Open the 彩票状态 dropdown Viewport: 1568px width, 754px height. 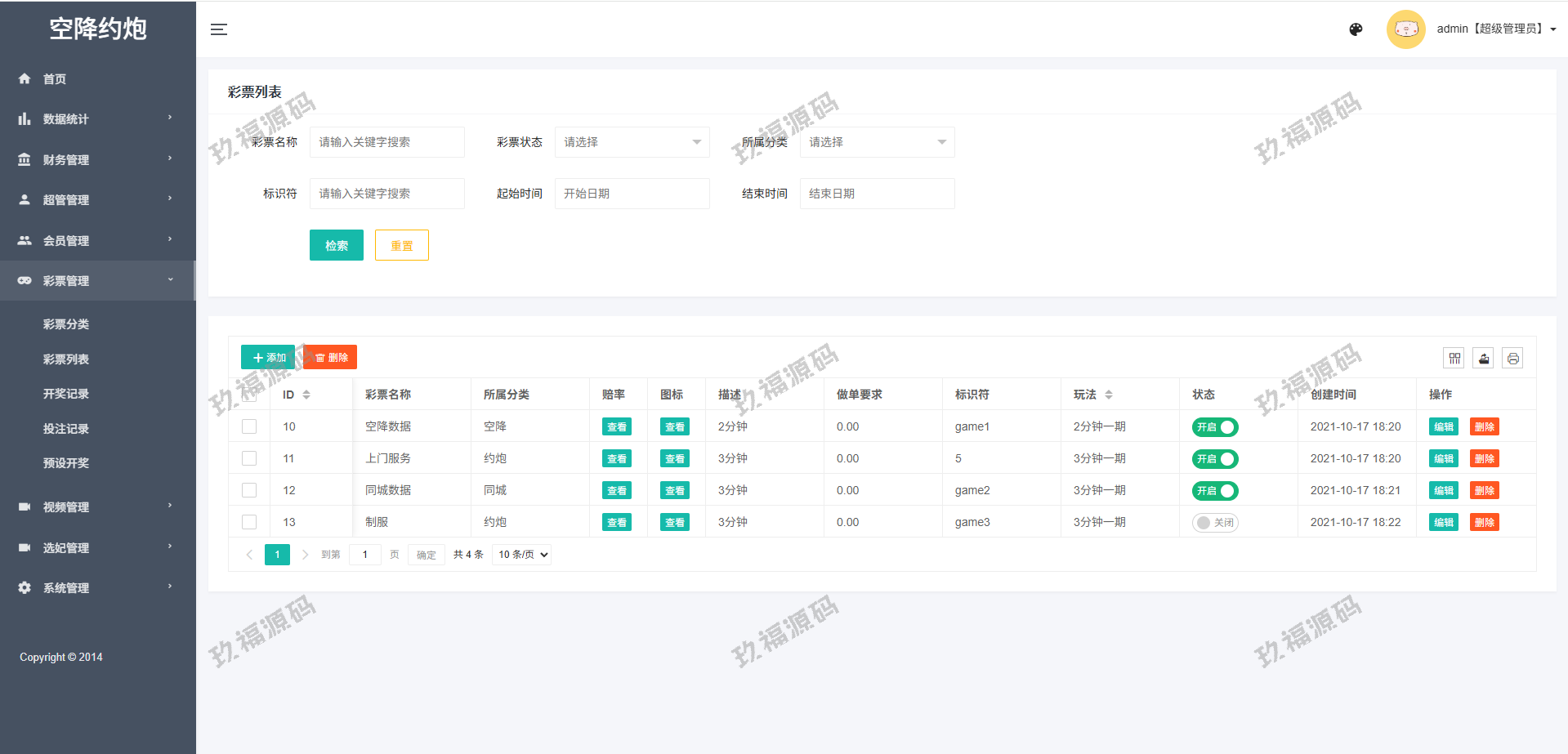coord(632,142)
